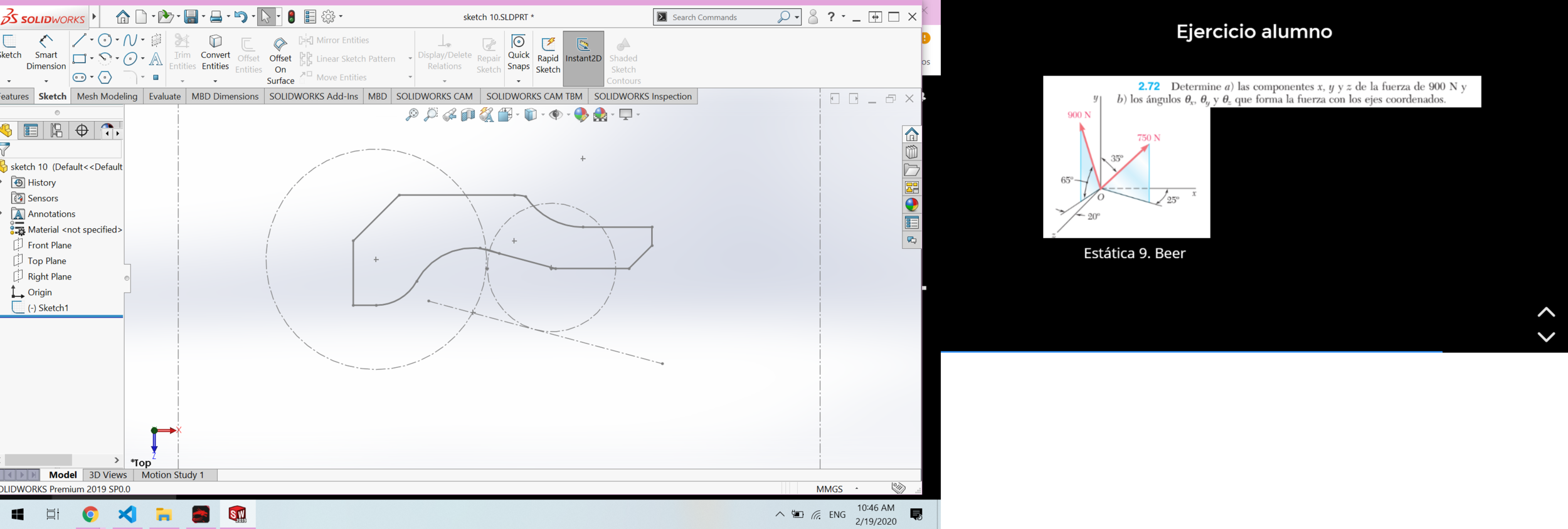
Task: Select the Ellipse sketch tool
Action: 130,59
